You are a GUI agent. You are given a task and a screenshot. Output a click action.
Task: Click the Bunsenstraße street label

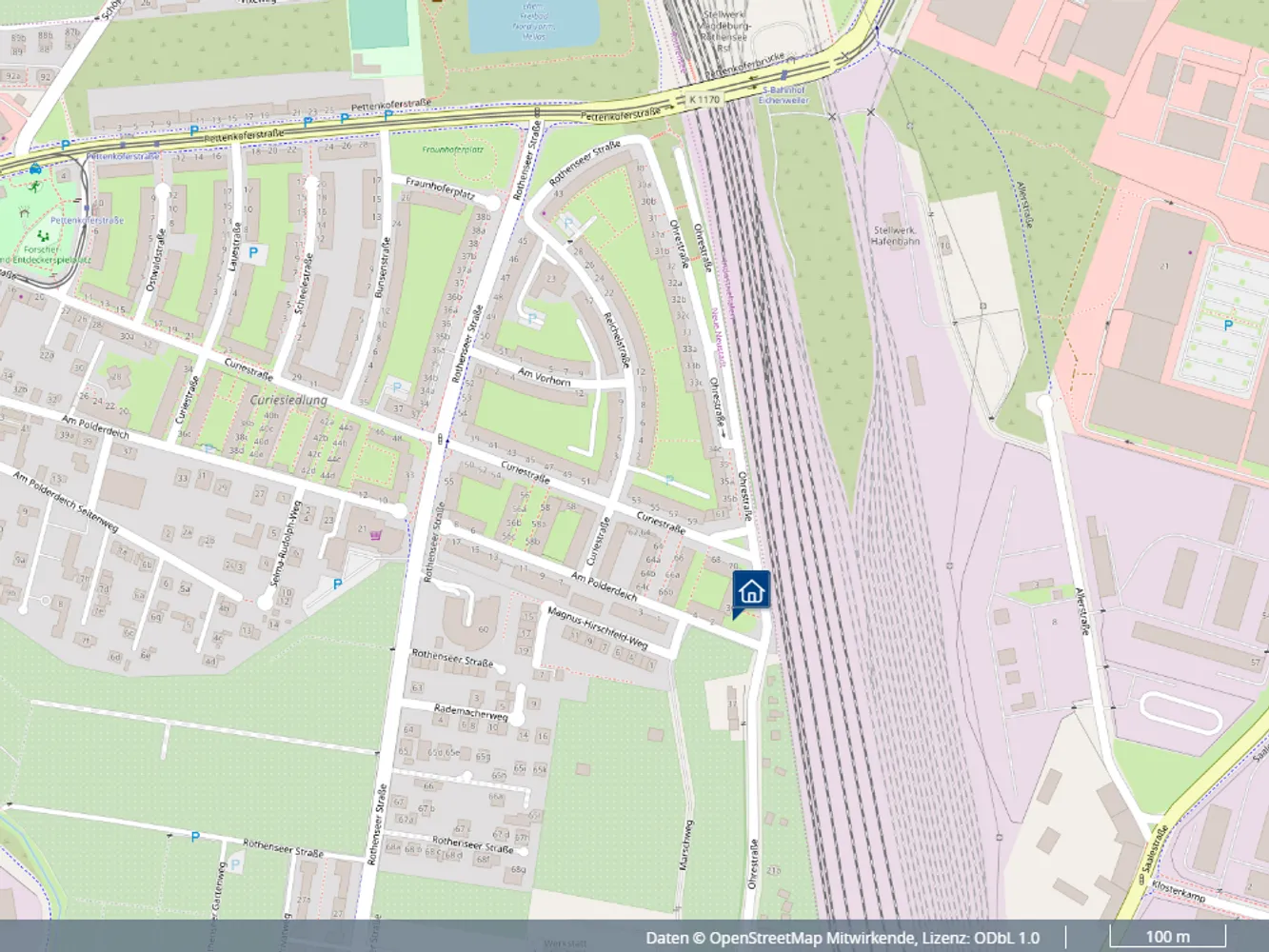pos(382,268)
